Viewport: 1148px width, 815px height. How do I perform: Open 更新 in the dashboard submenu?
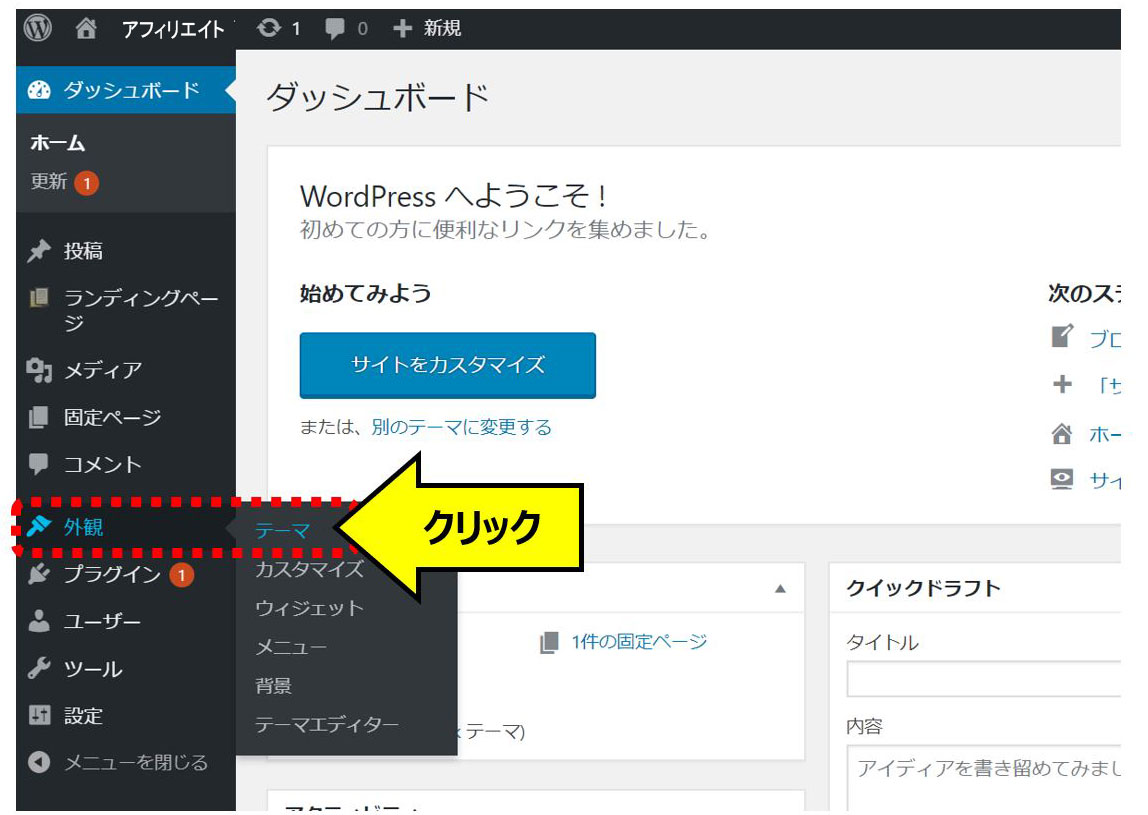point(49,182)
